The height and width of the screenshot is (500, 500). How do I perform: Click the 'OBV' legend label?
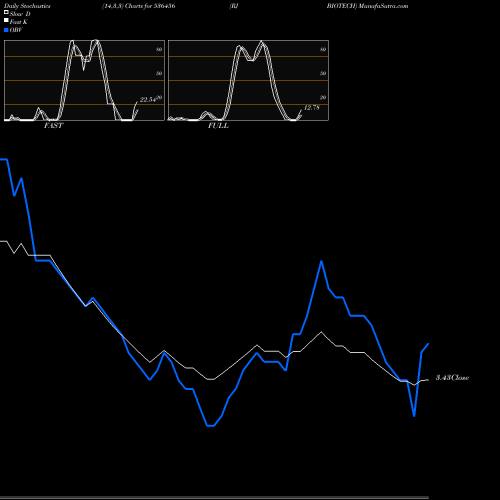click(16, 30)
